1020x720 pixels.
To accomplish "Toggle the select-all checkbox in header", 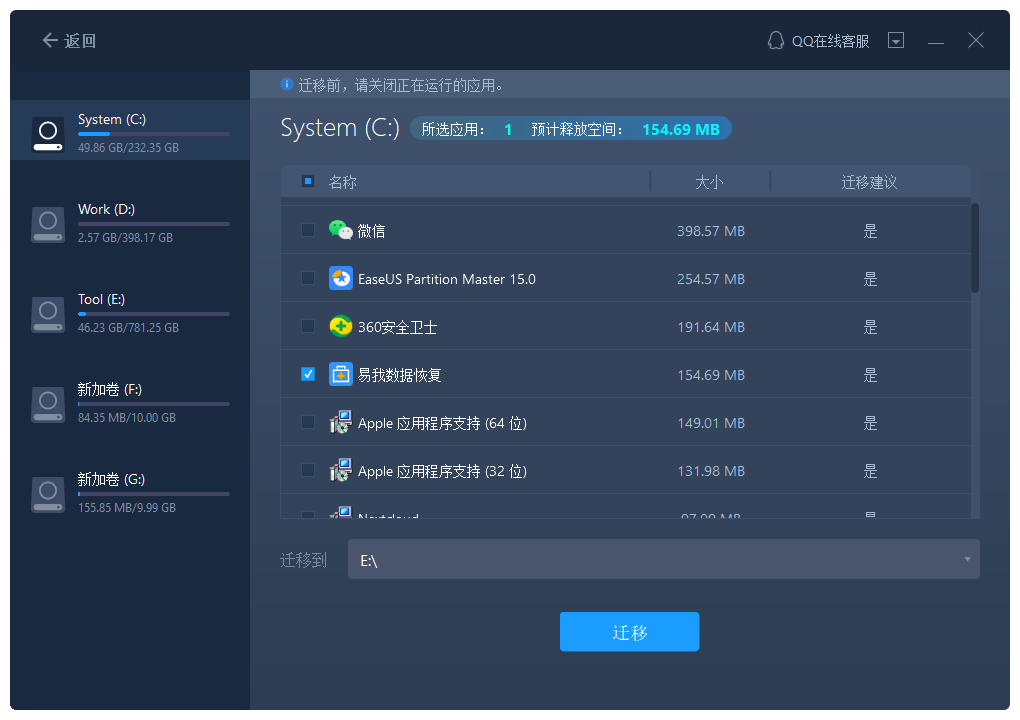I will coord(310,181).
